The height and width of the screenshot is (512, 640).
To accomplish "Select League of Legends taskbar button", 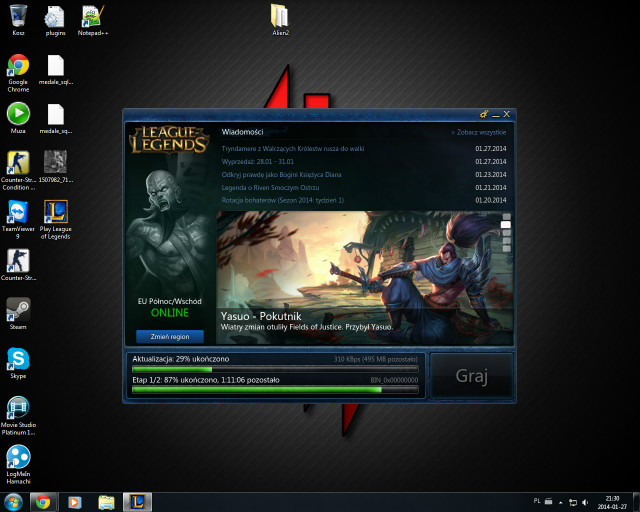I will tap(138, 502).
